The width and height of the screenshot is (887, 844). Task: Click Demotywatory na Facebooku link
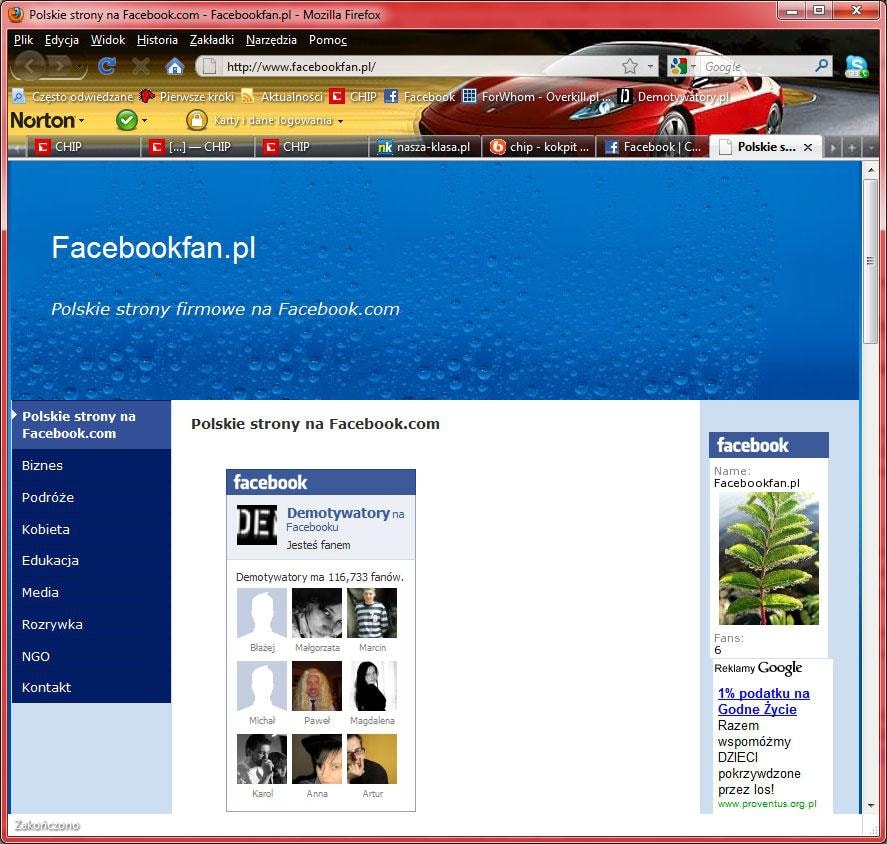(345, 519)
